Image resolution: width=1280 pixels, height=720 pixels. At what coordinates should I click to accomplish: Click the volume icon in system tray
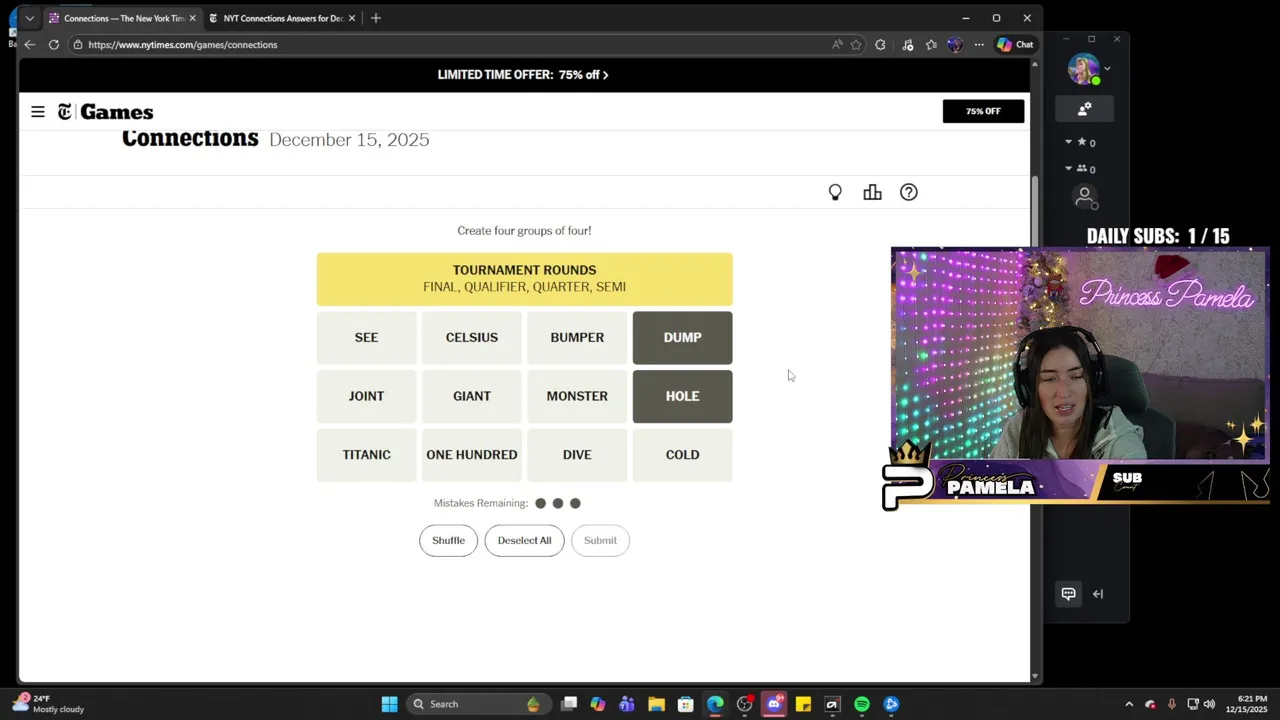1209,704
